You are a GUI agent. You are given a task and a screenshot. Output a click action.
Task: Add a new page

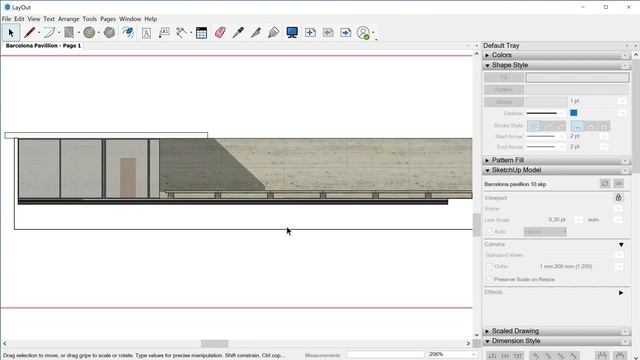[310, 33]
